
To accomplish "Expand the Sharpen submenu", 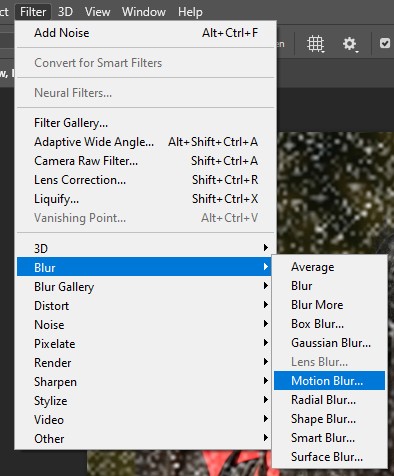I will pos(144,382).
